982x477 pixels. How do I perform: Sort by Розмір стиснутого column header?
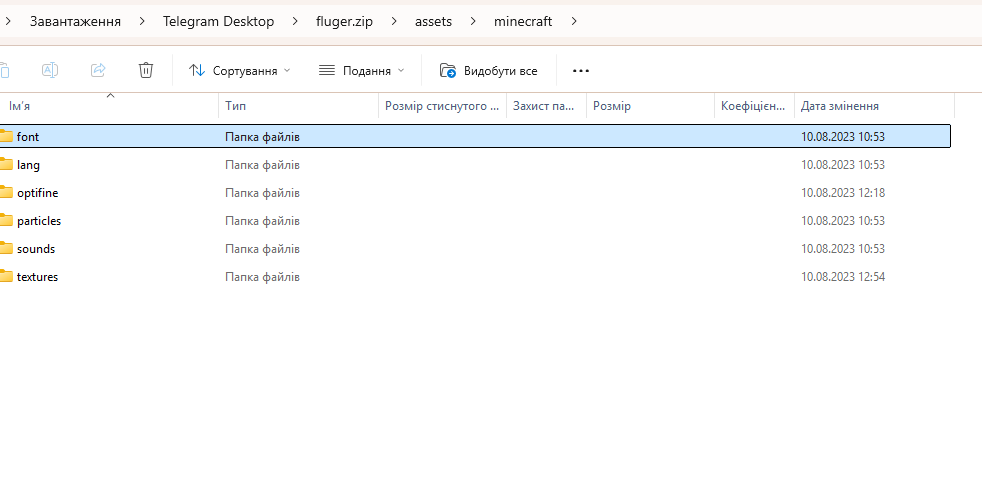(443, 106)
